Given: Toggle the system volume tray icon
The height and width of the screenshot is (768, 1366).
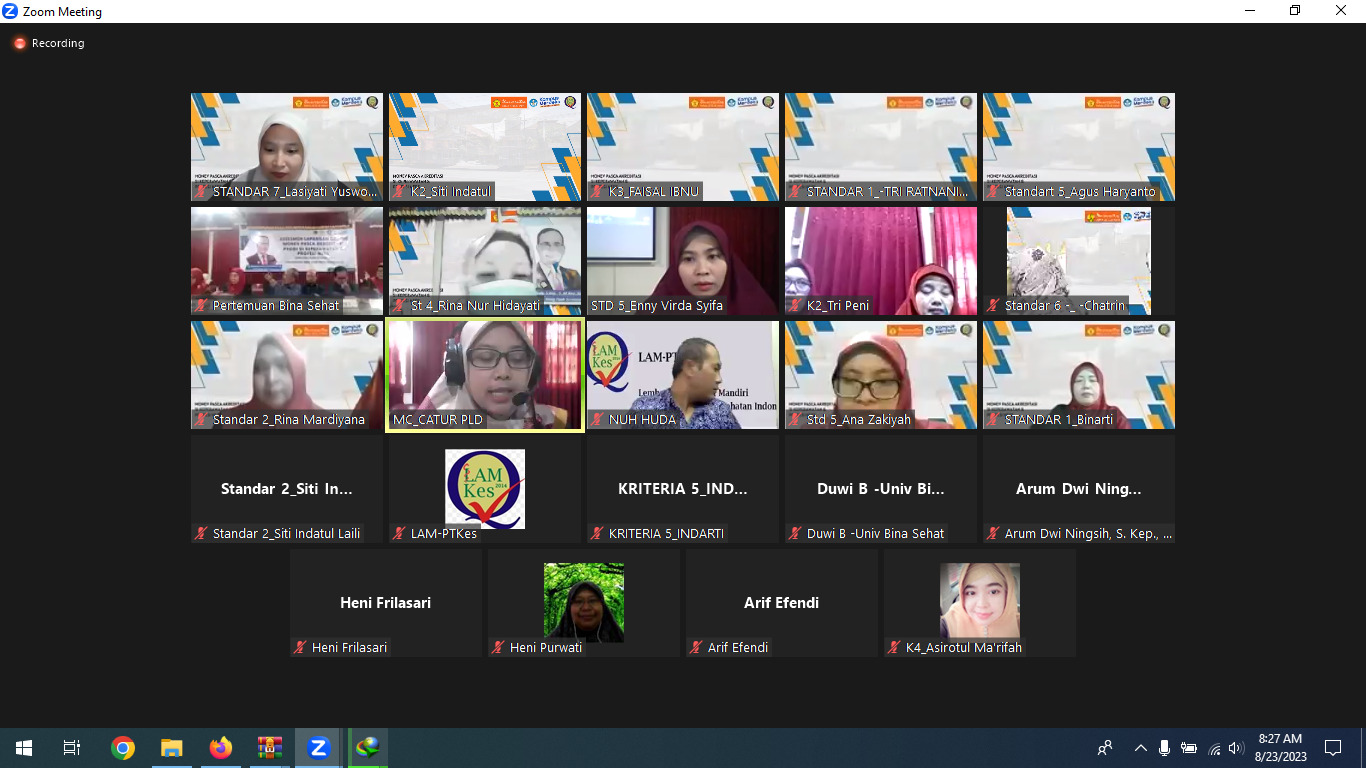Looking at the screenshot, I should [1236, 748].
